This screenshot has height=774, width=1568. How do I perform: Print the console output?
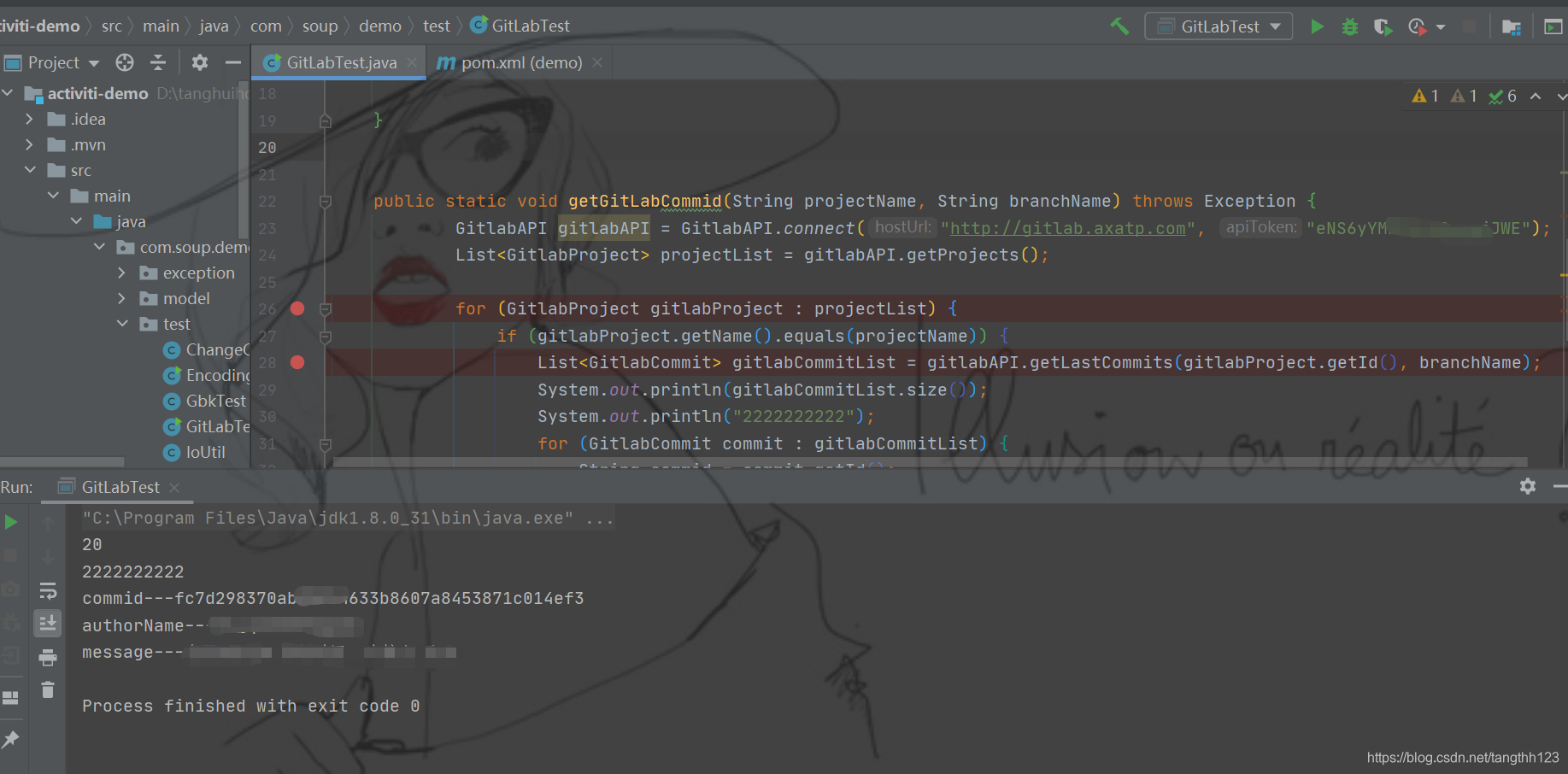click(x=48, y=657)
